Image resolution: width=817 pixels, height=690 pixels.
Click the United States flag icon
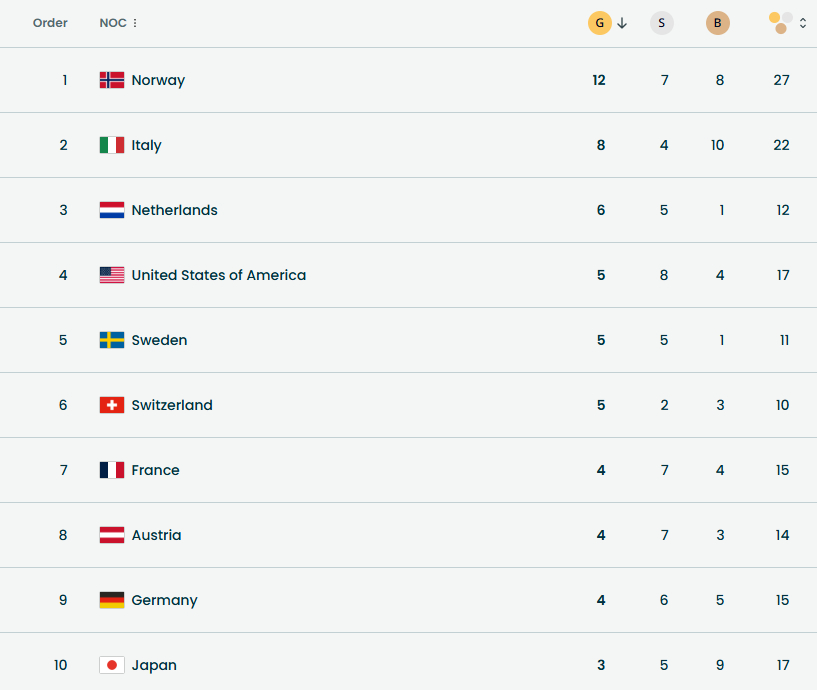point(112,275)
